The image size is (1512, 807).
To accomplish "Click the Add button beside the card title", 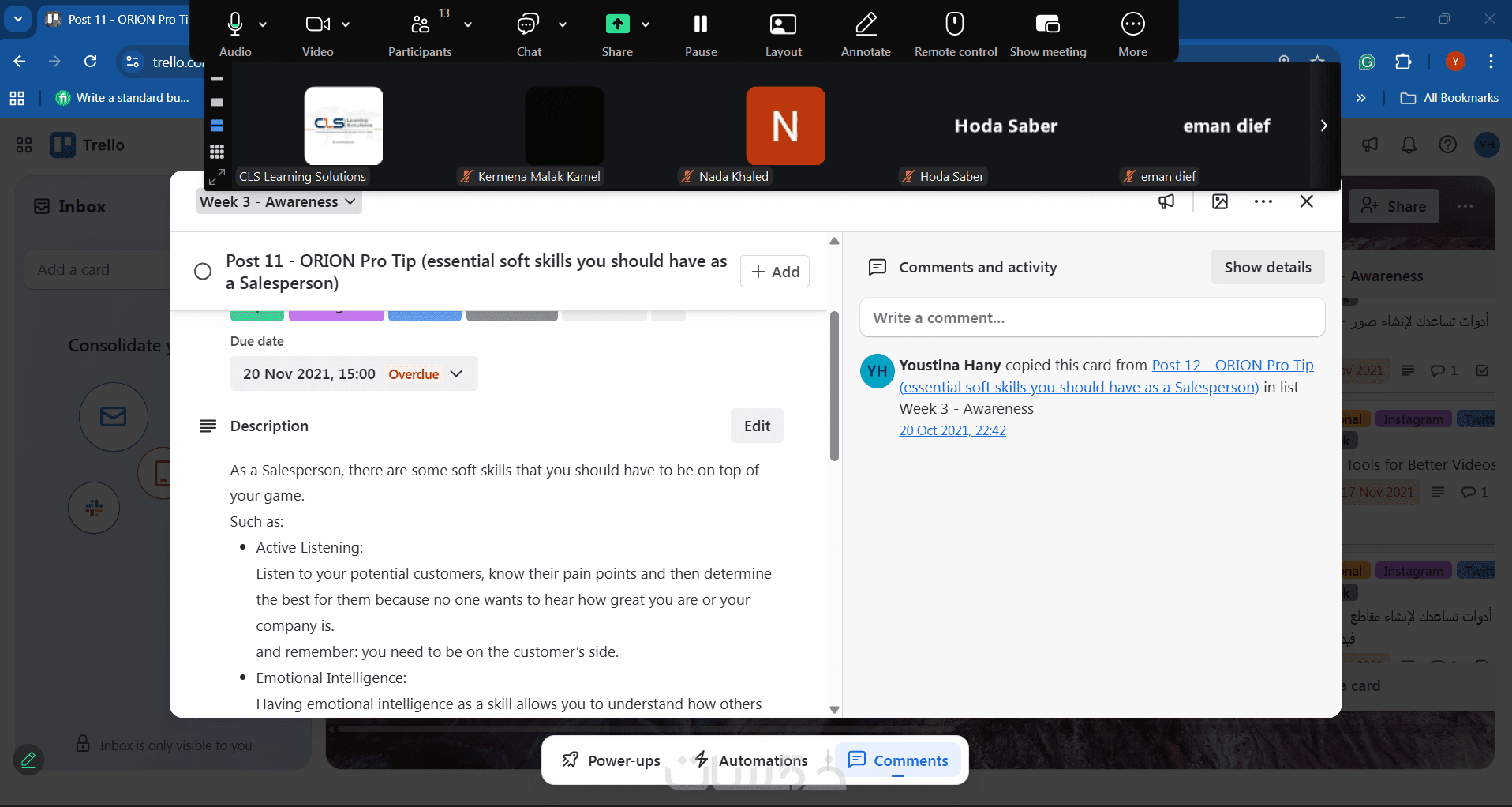I will (775, 272).
